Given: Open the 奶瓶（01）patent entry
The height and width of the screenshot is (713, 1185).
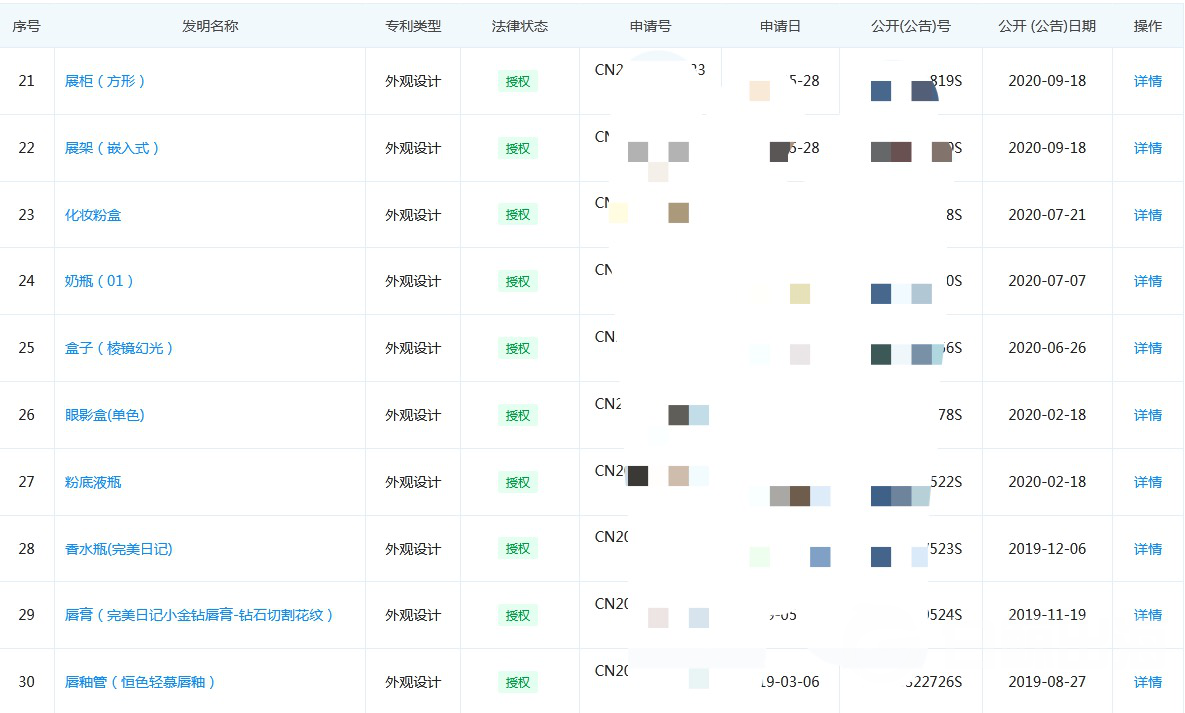Looking at the screenshot, I should (x=99, y=281).
